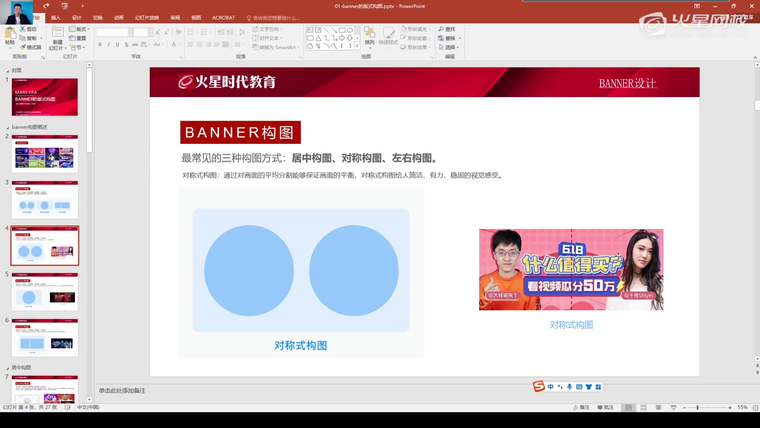
Task: Open the ACROBAT ribbon tab
Action: pyautogui.click(x=223, y=17)
